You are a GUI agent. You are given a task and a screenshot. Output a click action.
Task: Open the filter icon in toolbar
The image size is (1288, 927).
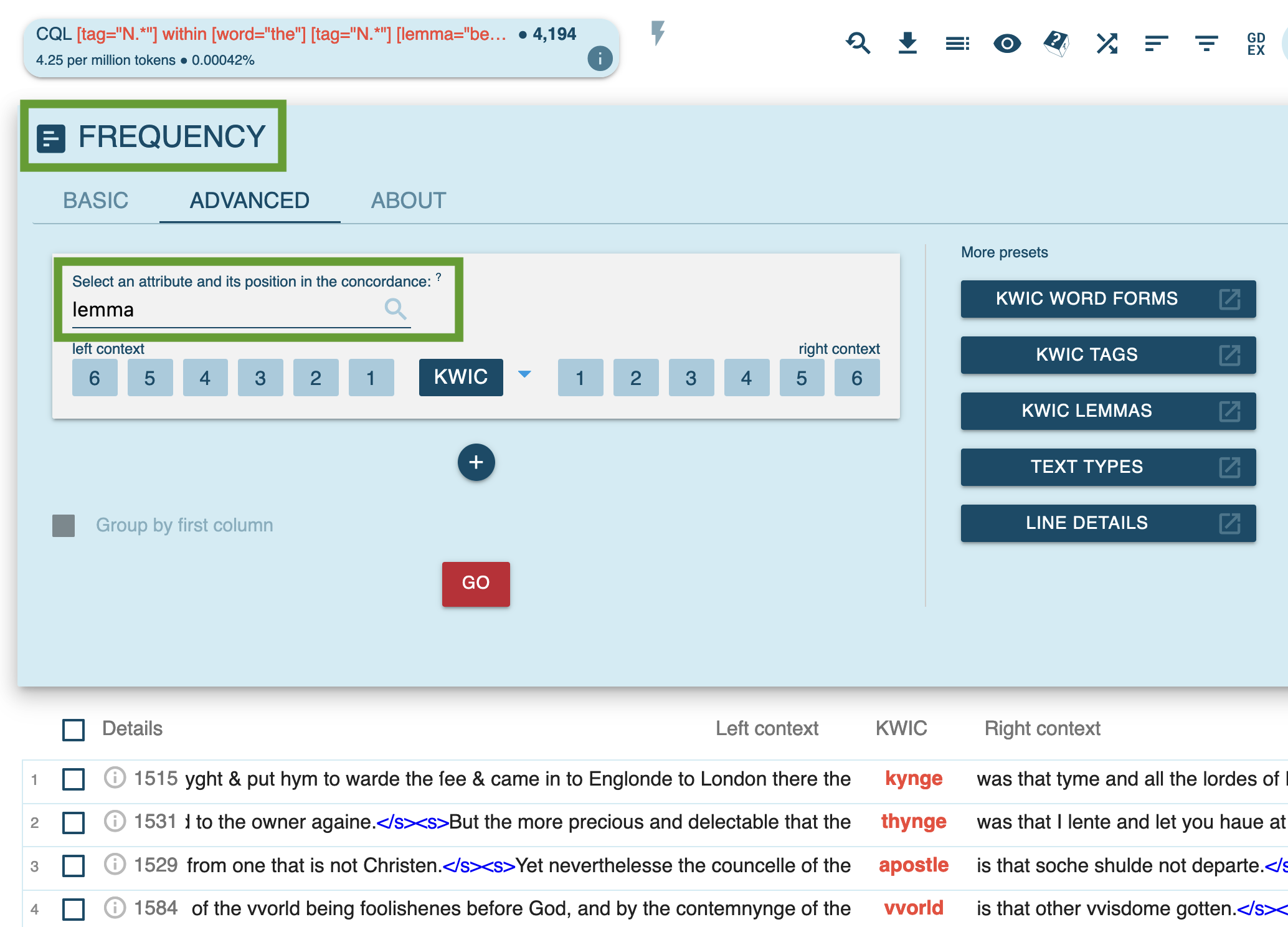coord(1206,44)
